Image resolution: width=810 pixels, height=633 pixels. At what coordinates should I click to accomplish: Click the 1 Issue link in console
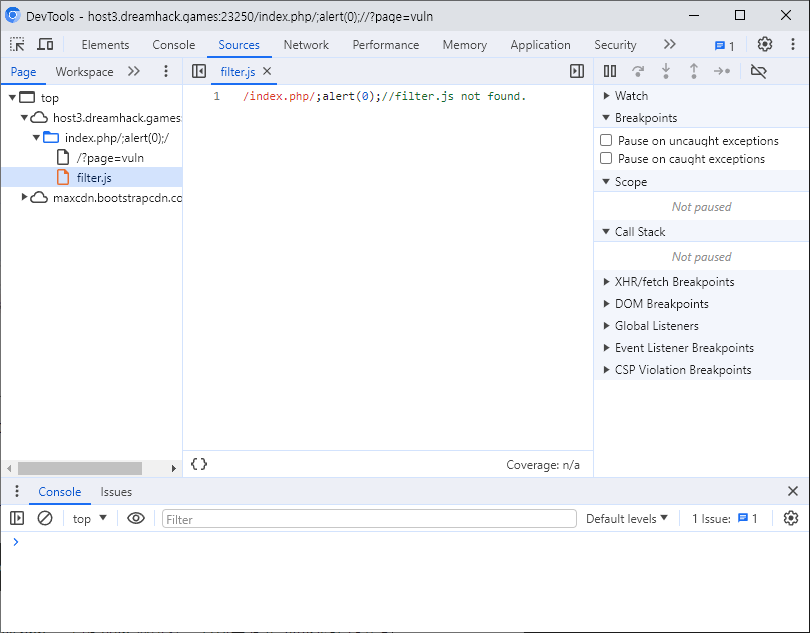[725, 518]
